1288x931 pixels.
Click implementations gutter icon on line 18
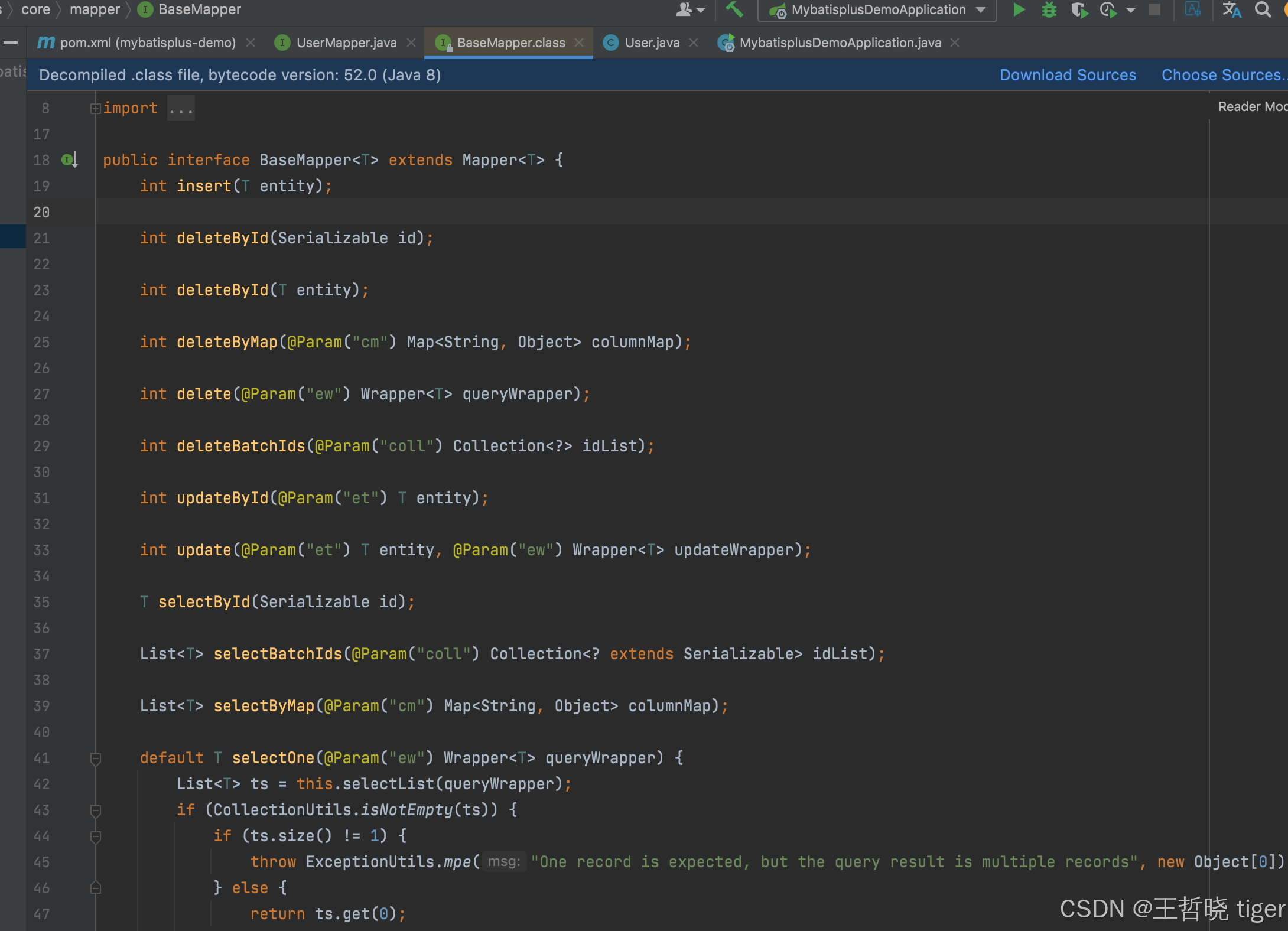pyautogui.click(x=69, y=160)
